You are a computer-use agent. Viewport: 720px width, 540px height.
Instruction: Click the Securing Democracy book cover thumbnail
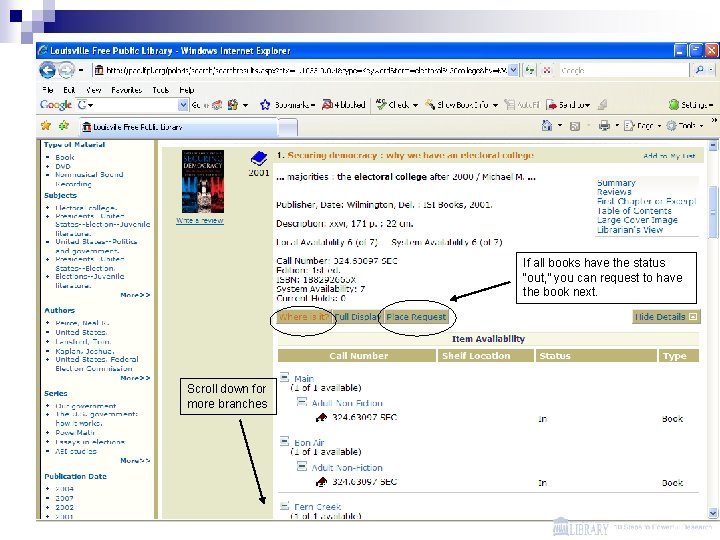203,181
